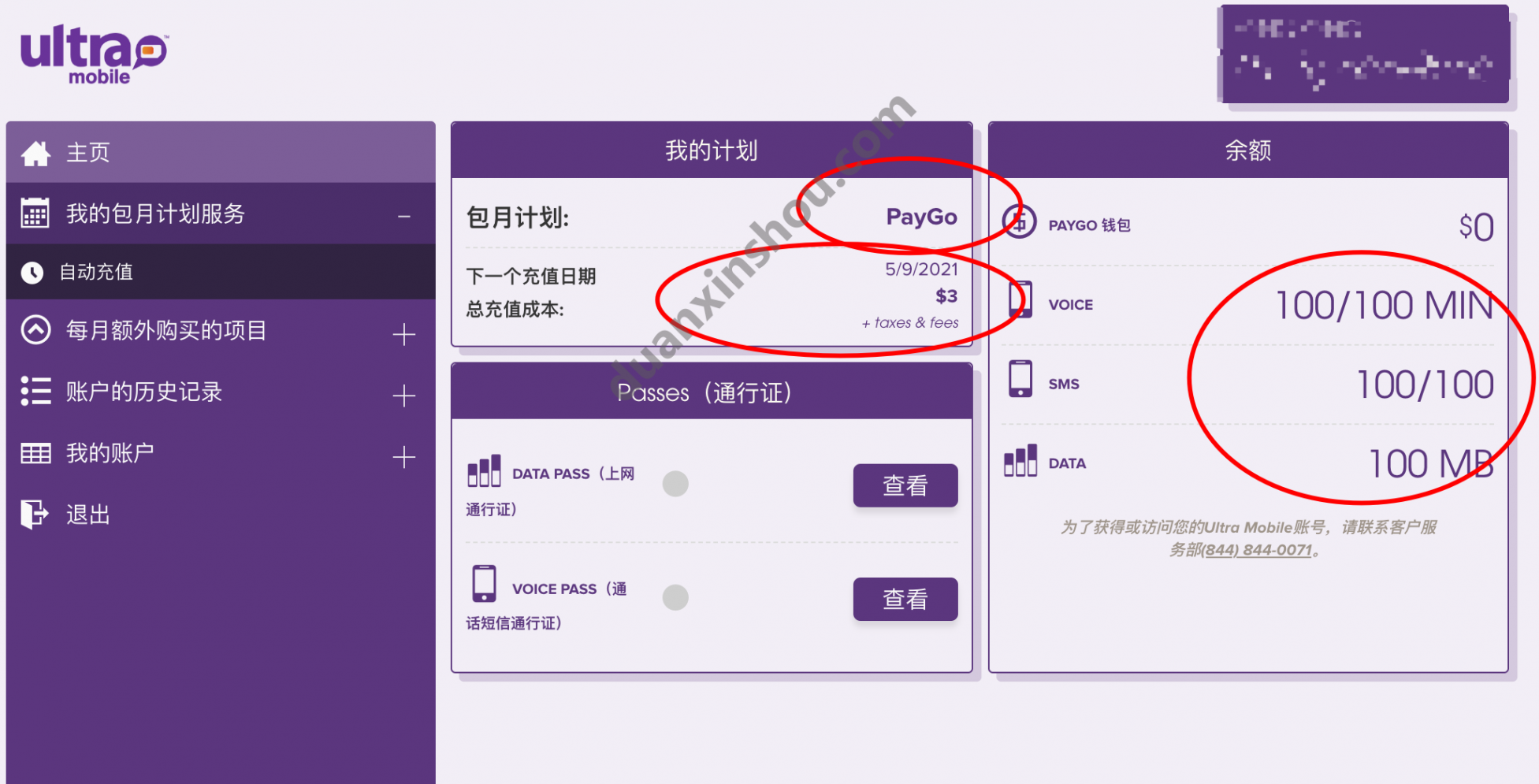The width and height of the screenshot is (1539, 784).
Task: Click 查看 button for VOICE PASS
Action: pos(905,599)
